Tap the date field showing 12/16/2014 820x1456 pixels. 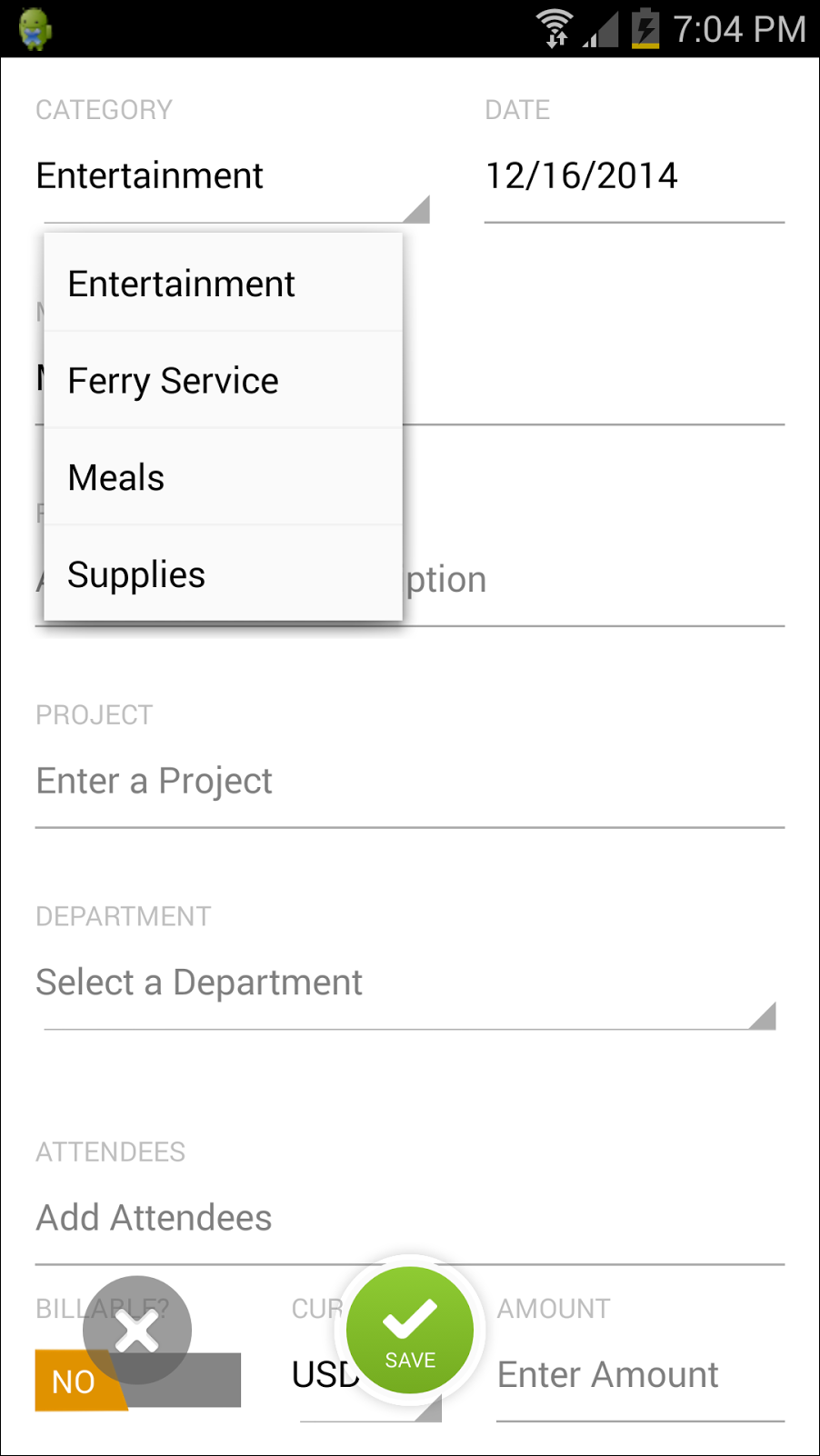click(635, 176)
